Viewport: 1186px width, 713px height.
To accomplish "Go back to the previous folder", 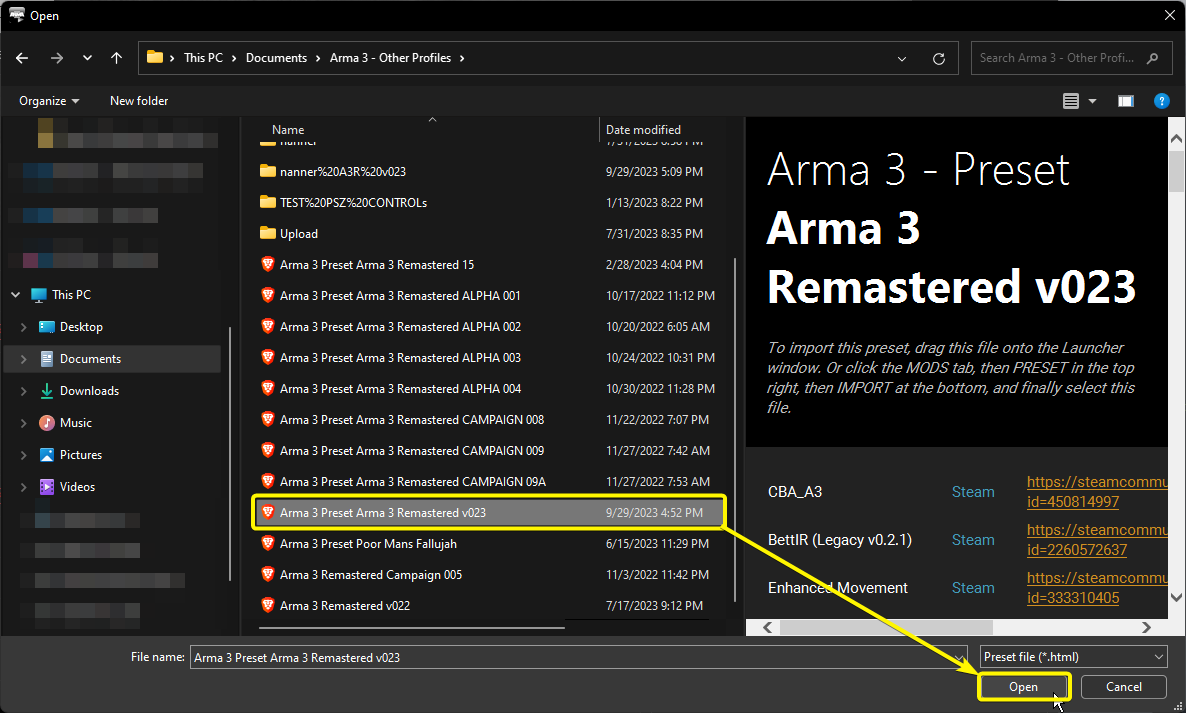I will (x=22, y=58).
